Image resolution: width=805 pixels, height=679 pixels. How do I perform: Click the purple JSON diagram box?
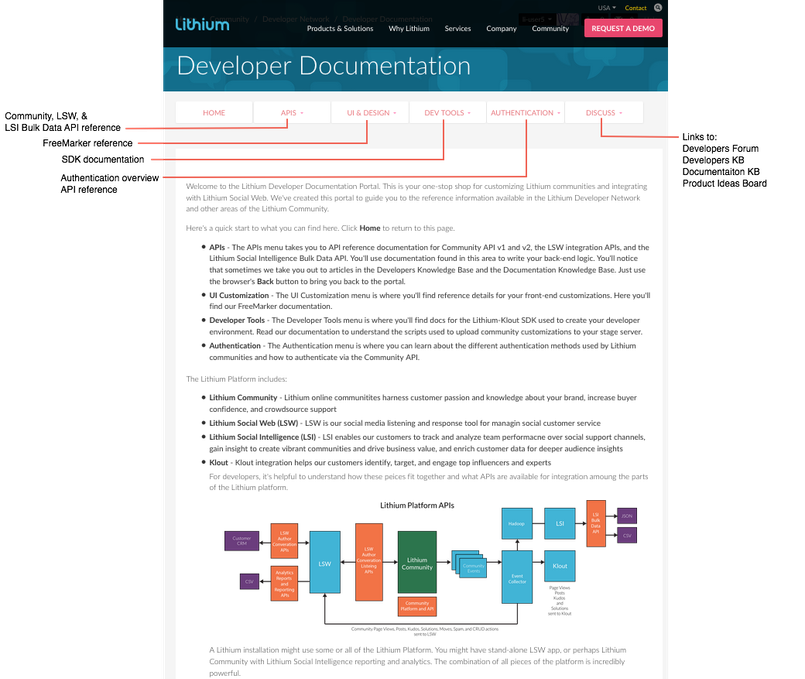626,516
